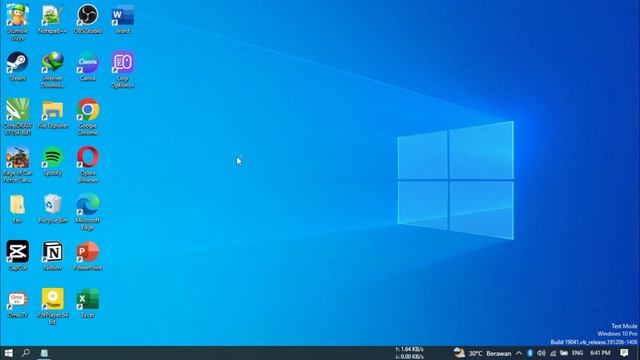Switch the ENG input language indicator
The width and height of the screenshot is (640, 360).
coord(577,353)
